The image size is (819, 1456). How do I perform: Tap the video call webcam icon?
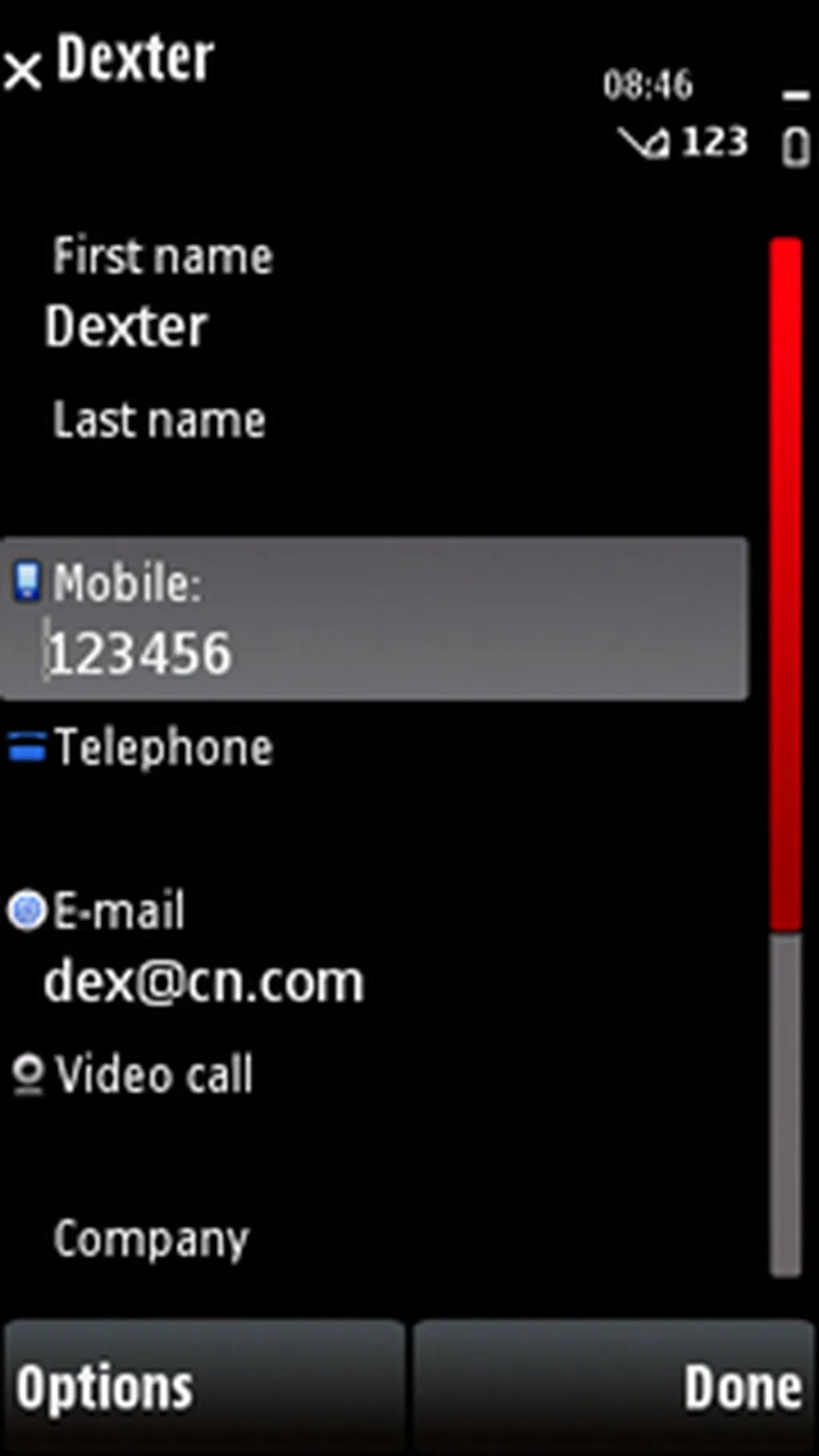click(28, 1074)
